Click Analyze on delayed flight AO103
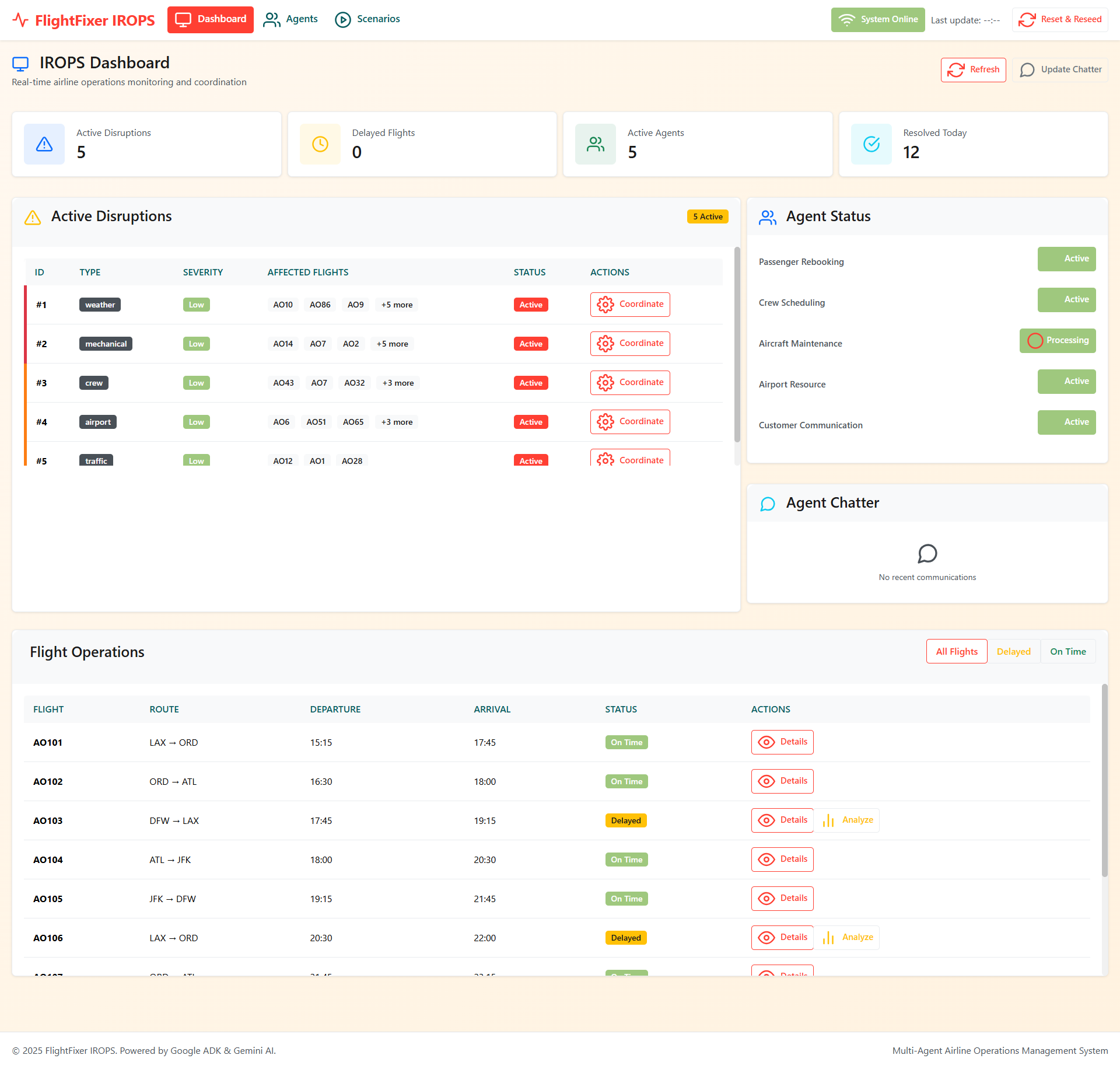 tap(847, 820)
